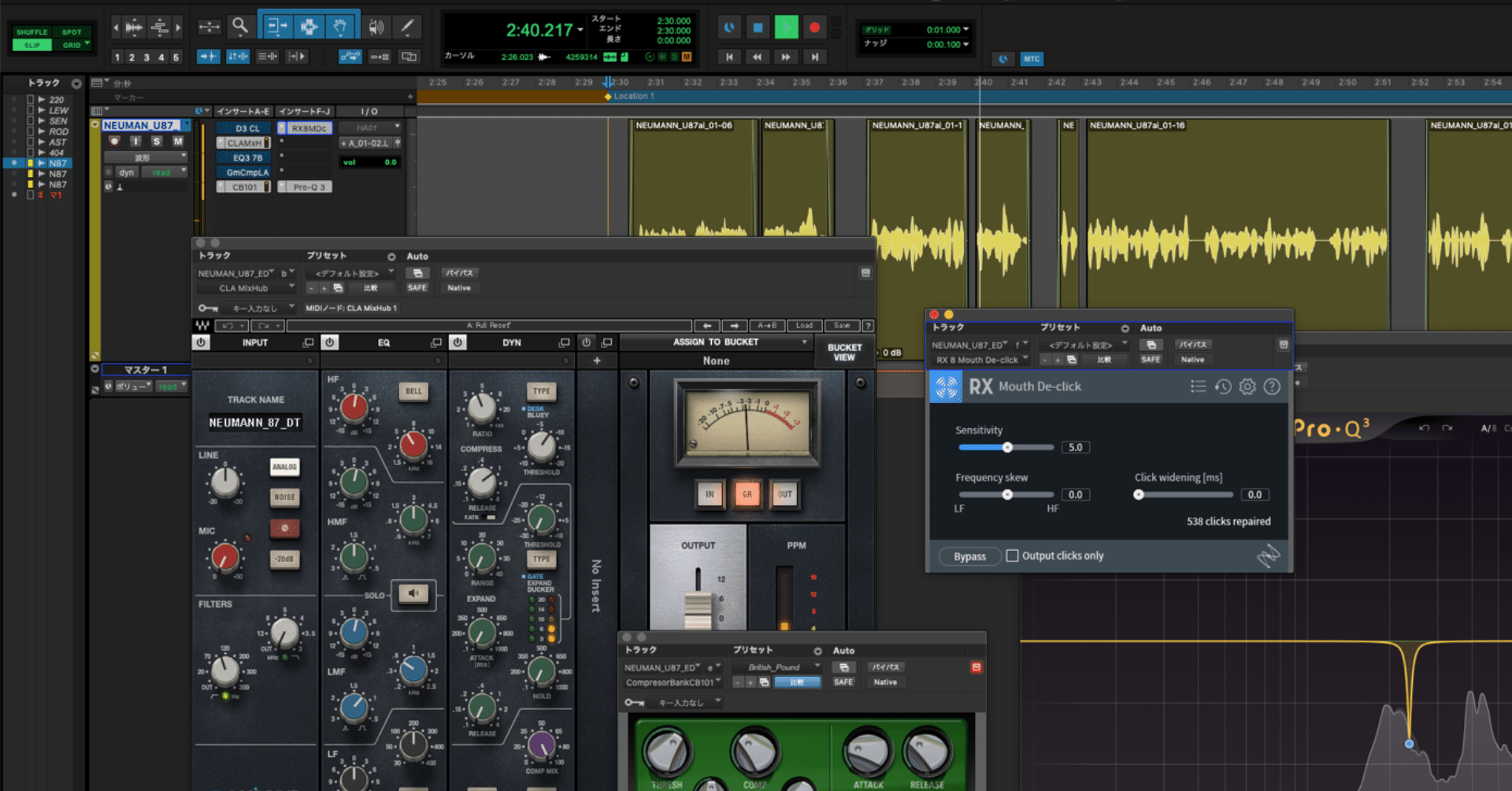Click the GR meter button
The image size is (1512, 791).
pyautogui.click(x=747, y=494)
